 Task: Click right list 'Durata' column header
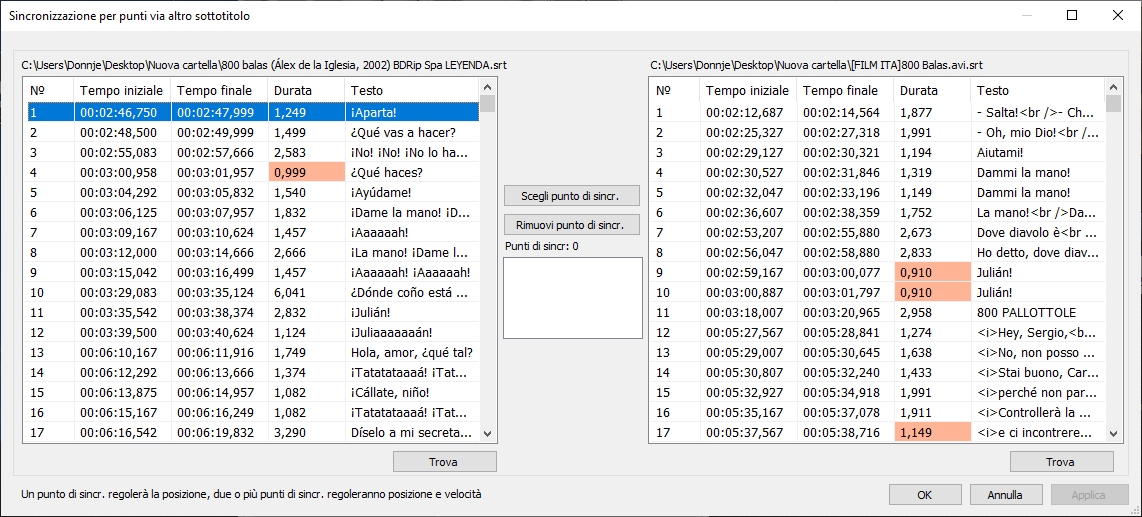932,90
